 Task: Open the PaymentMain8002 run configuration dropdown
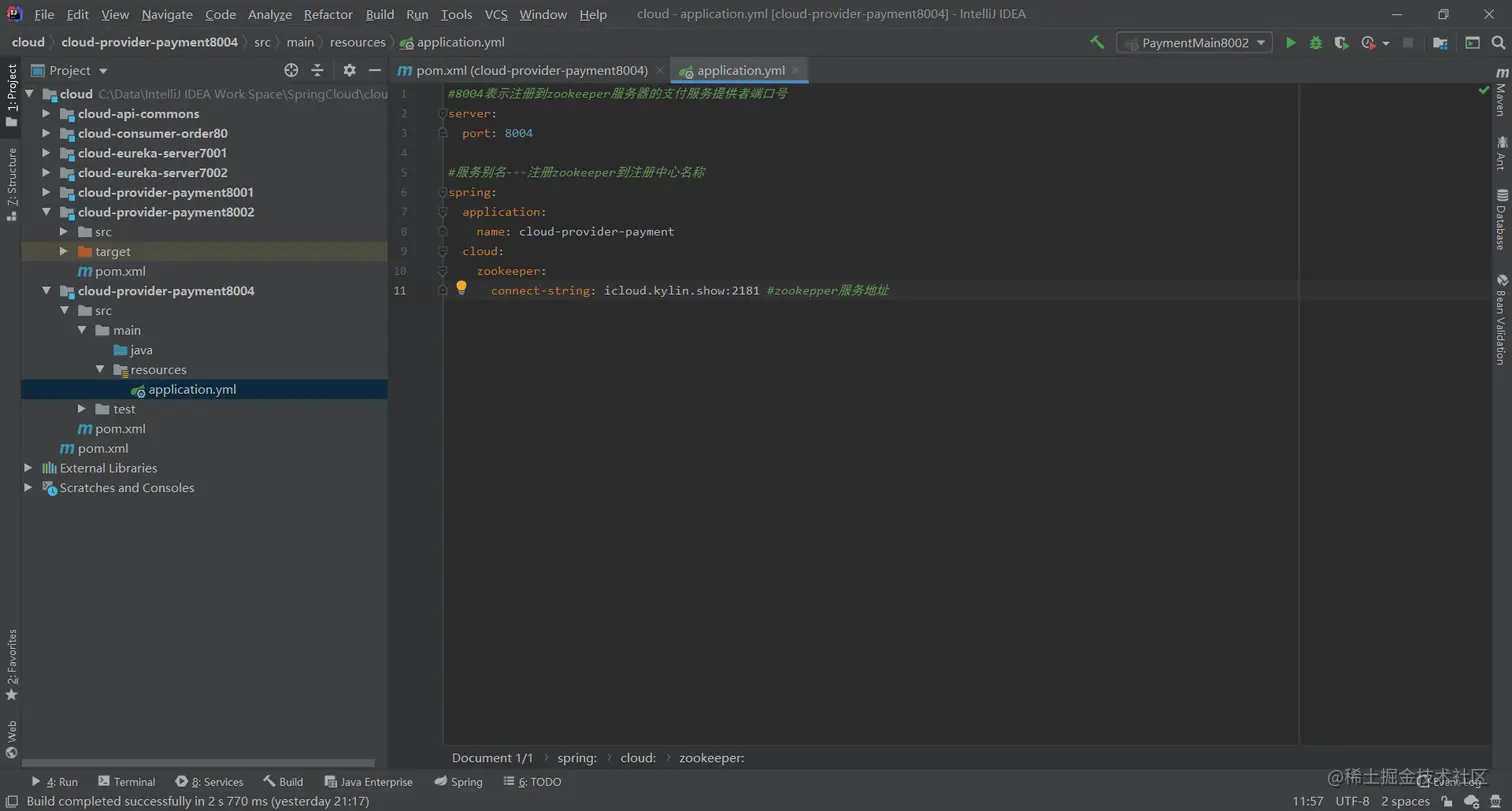[x=1194, y=43]
